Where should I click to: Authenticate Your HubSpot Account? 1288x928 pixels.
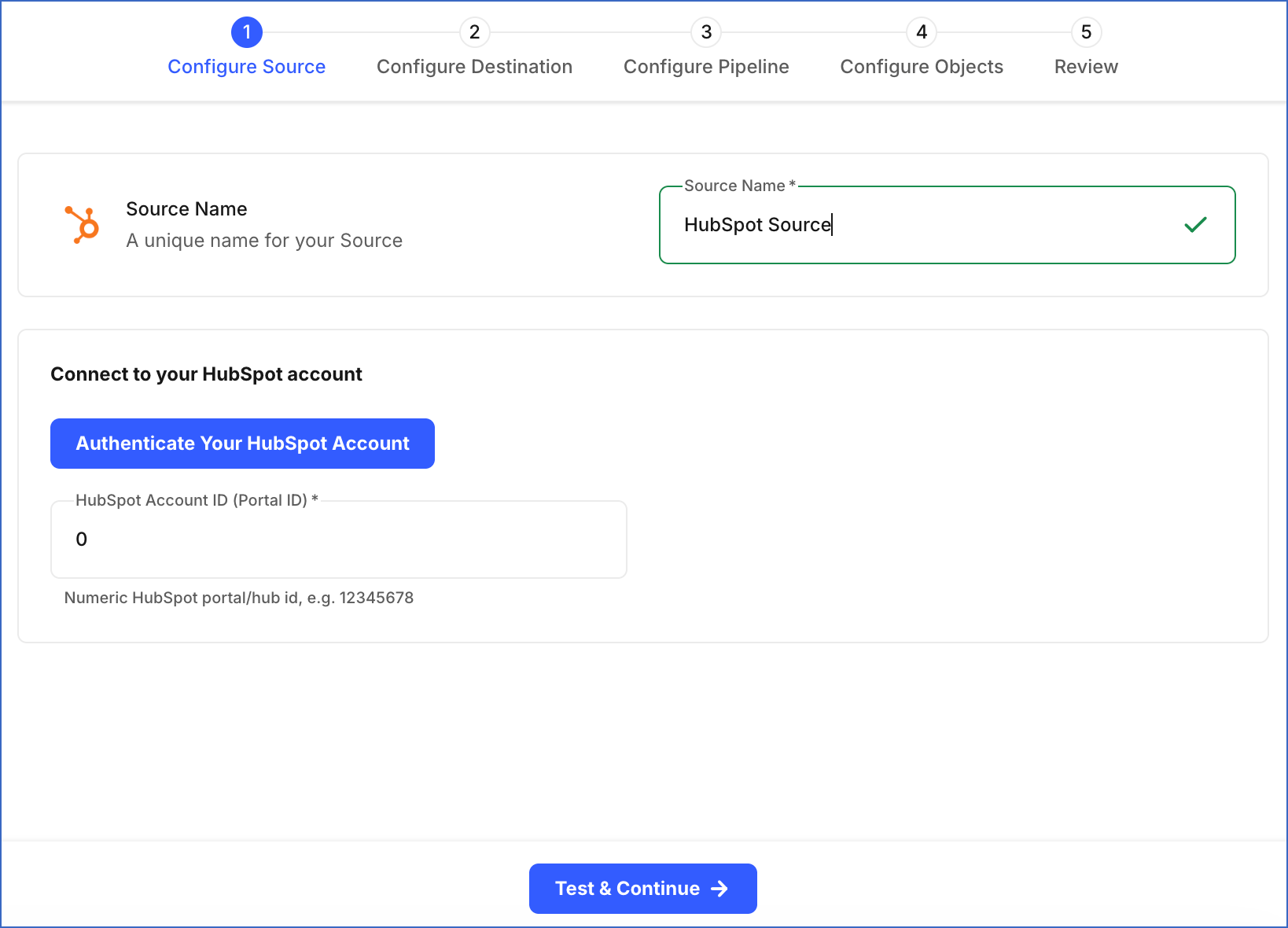click(x=242, y=444)
